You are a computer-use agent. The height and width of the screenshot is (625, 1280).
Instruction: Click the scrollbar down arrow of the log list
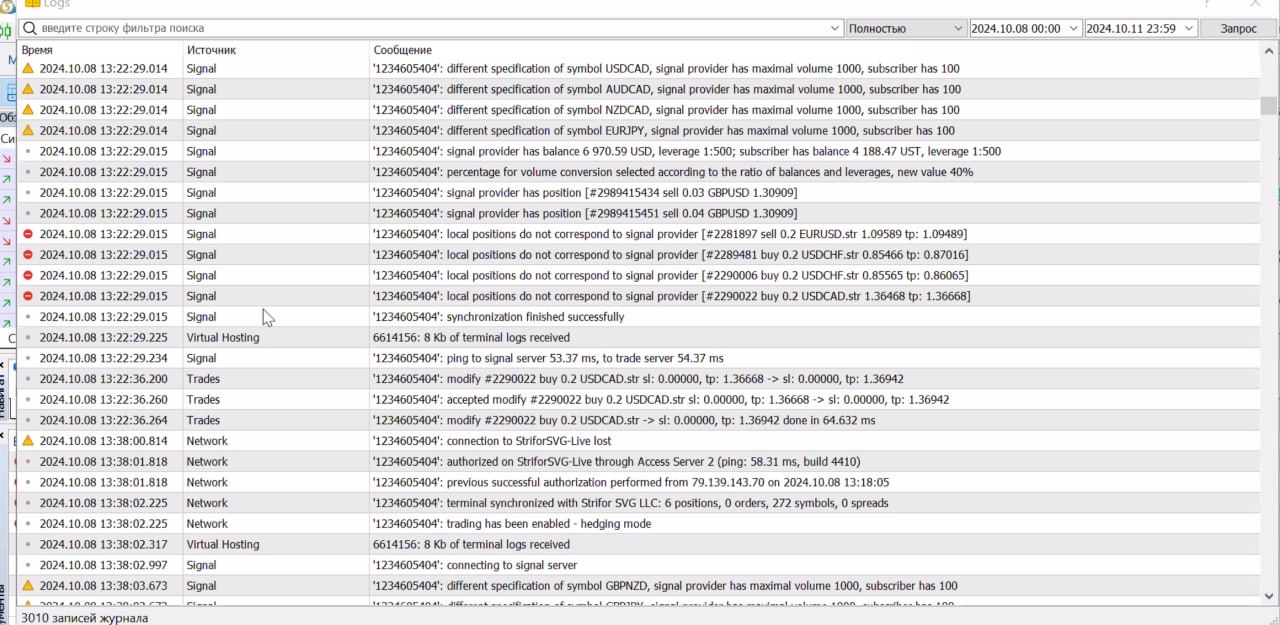click(x=1268, y=597)
